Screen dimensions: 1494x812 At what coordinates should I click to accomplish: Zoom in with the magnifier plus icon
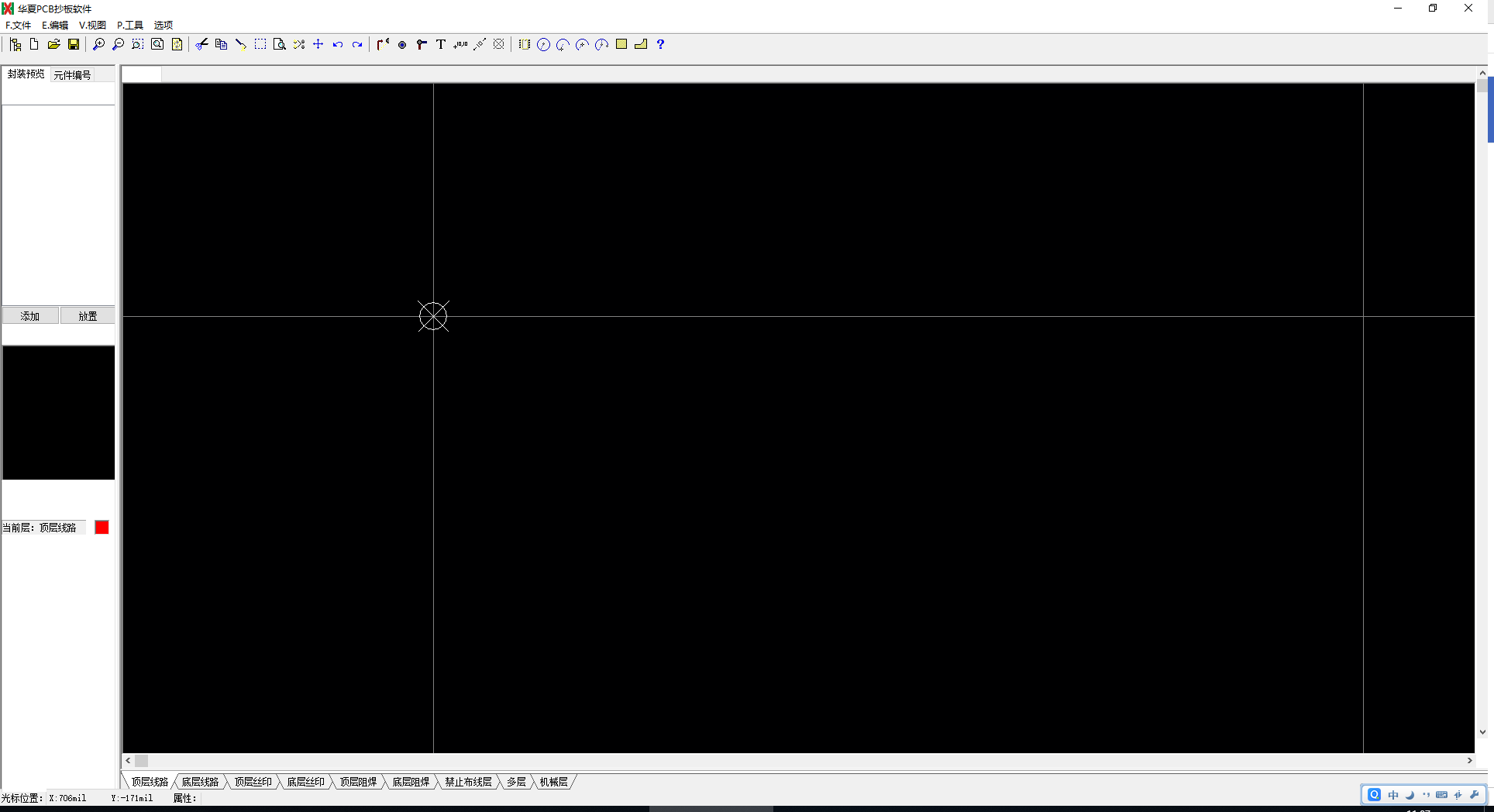click(98, 44)
